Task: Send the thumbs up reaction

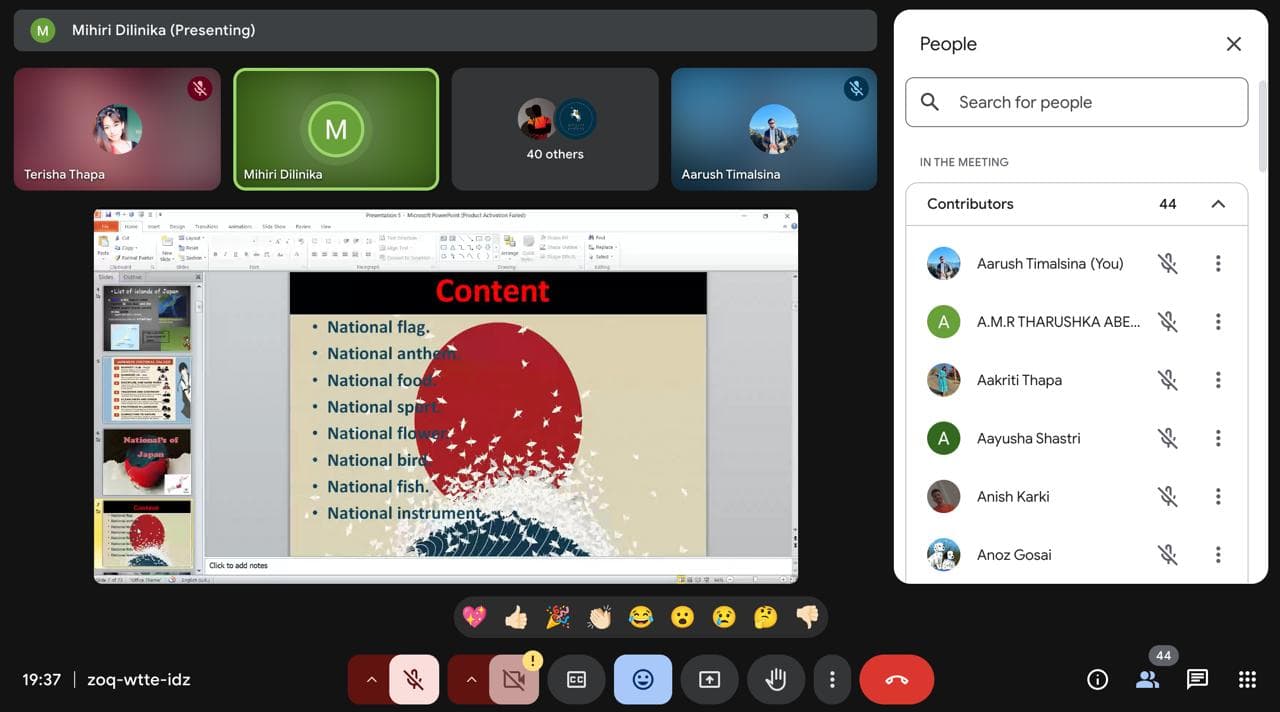Action: click(x=516, y=617)
